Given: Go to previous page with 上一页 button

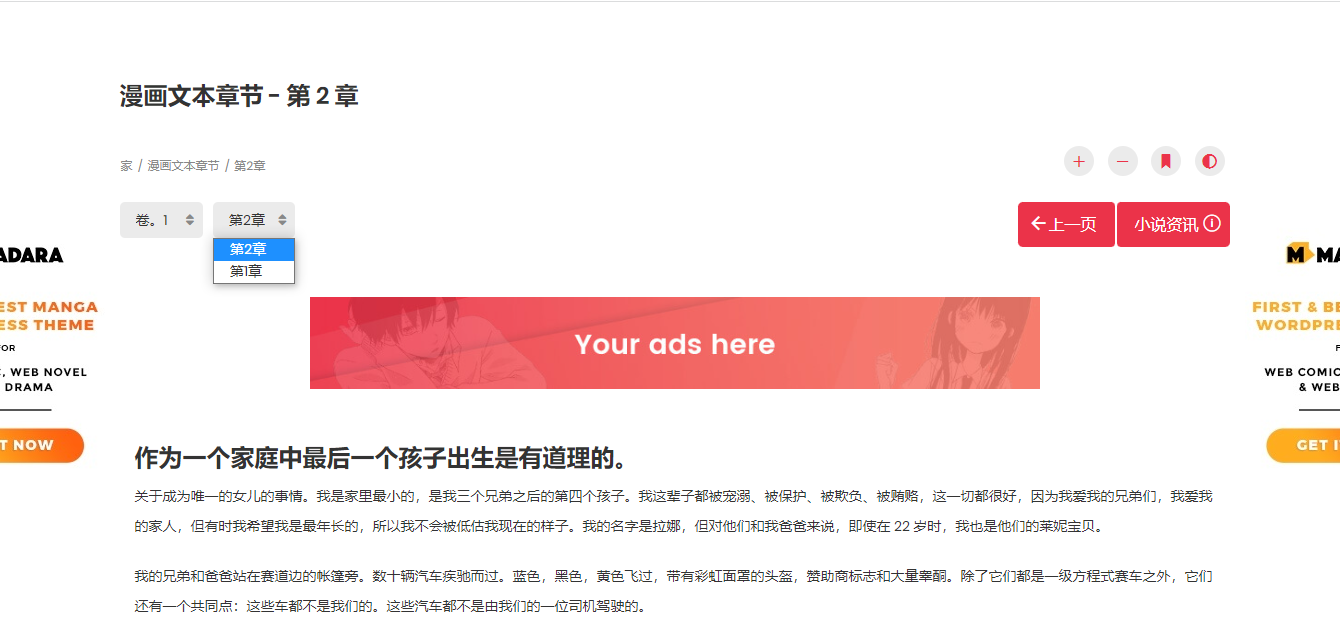Looking at the screenshot, I should [x=1066, y=224].
